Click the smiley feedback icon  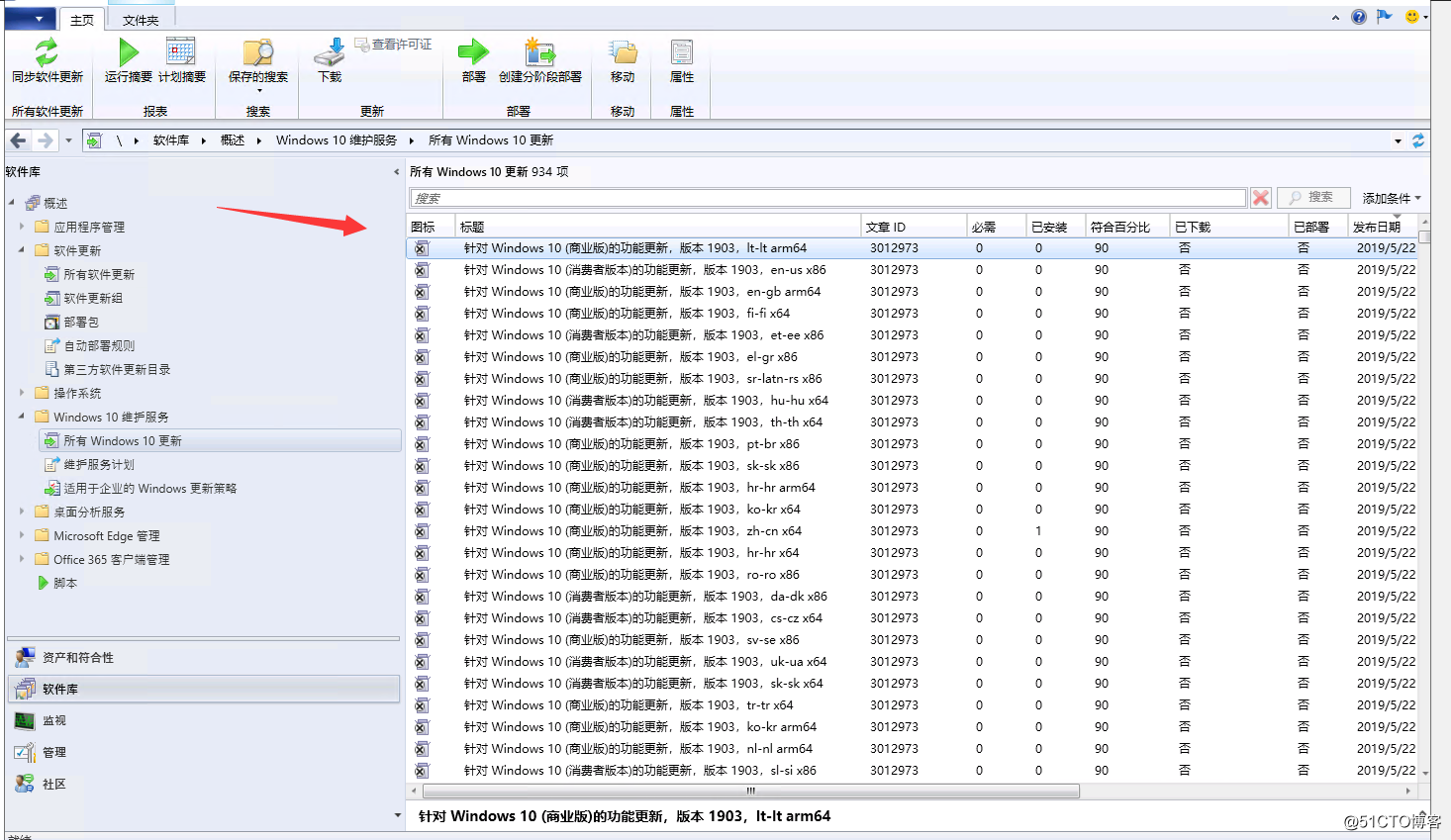pos(1412,17)
